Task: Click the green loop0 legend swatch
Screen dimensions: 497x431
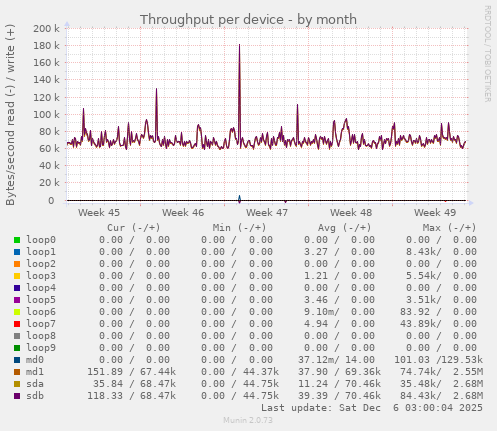Action: (x=17, y=240)
